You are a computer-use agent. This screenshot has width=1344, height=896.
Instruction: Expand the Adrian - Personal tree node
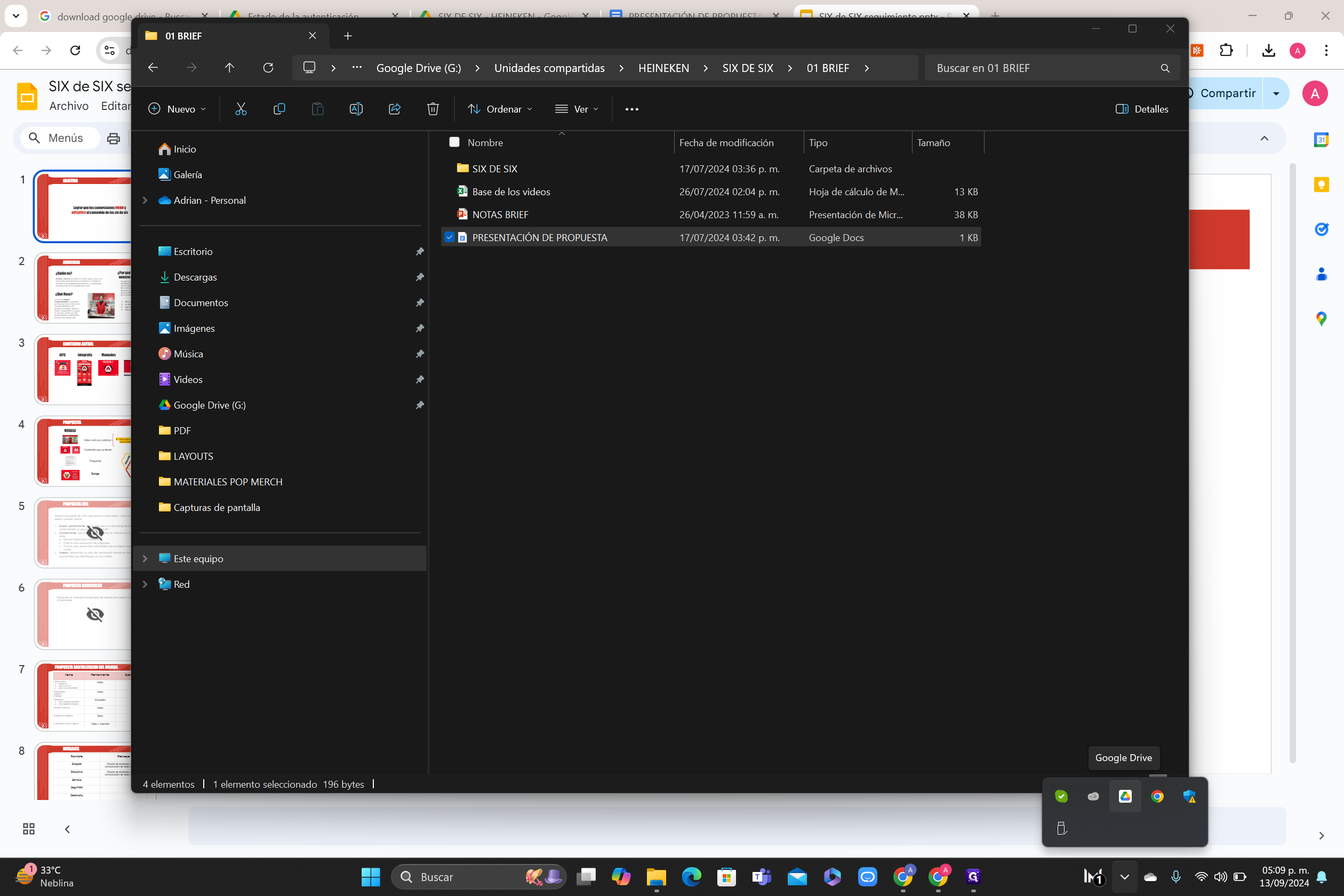click(145, 200)
